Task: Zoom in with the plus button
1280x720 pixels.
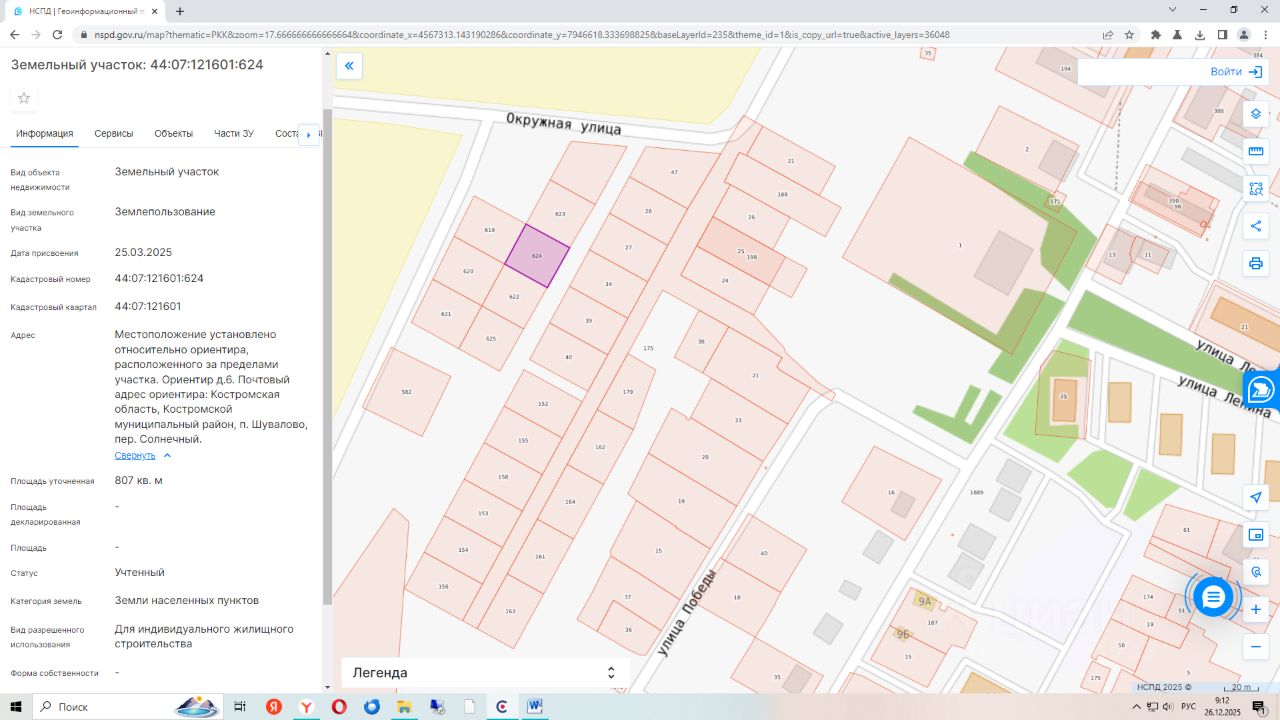Action: coord(1256,609)
